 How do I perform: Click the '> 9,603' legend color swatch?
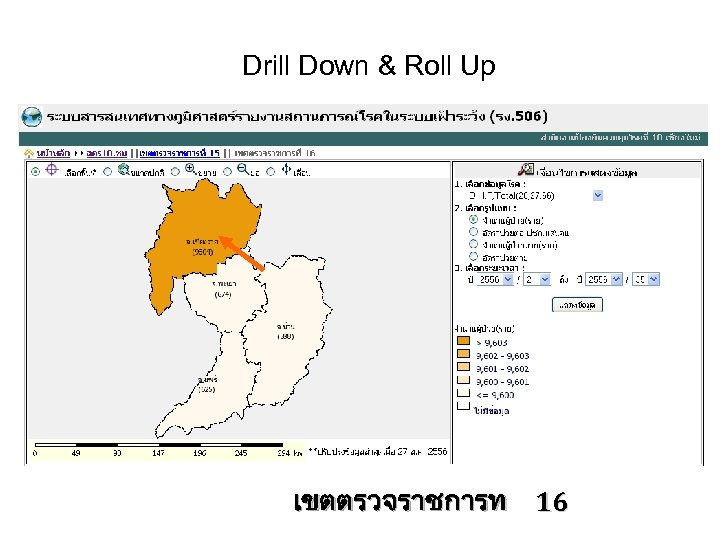464,341
